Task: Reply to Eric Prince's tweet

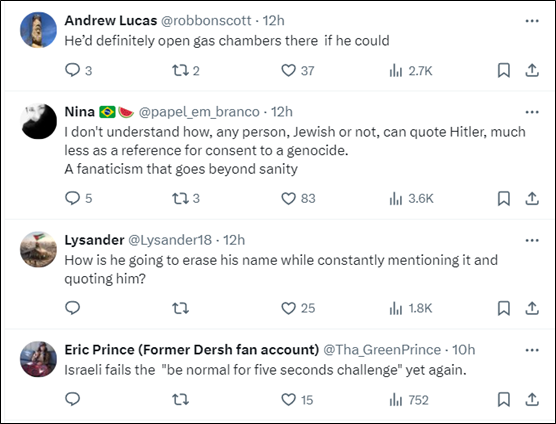Action: (x=73, y=399)
